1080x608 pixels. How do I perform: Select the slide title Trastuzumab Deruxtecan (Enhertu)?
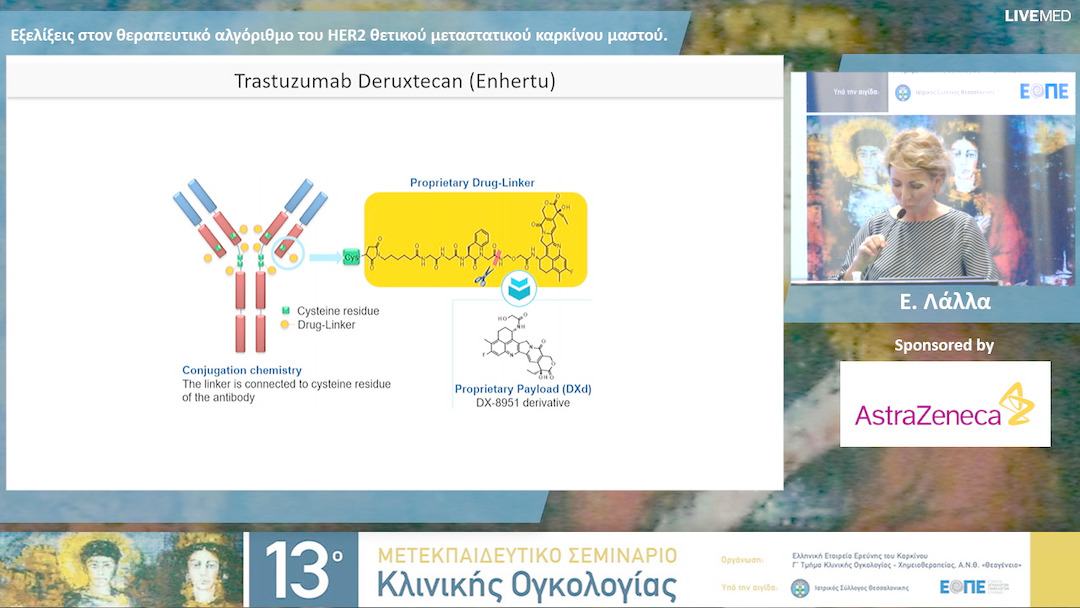click(x=394, y=81)
